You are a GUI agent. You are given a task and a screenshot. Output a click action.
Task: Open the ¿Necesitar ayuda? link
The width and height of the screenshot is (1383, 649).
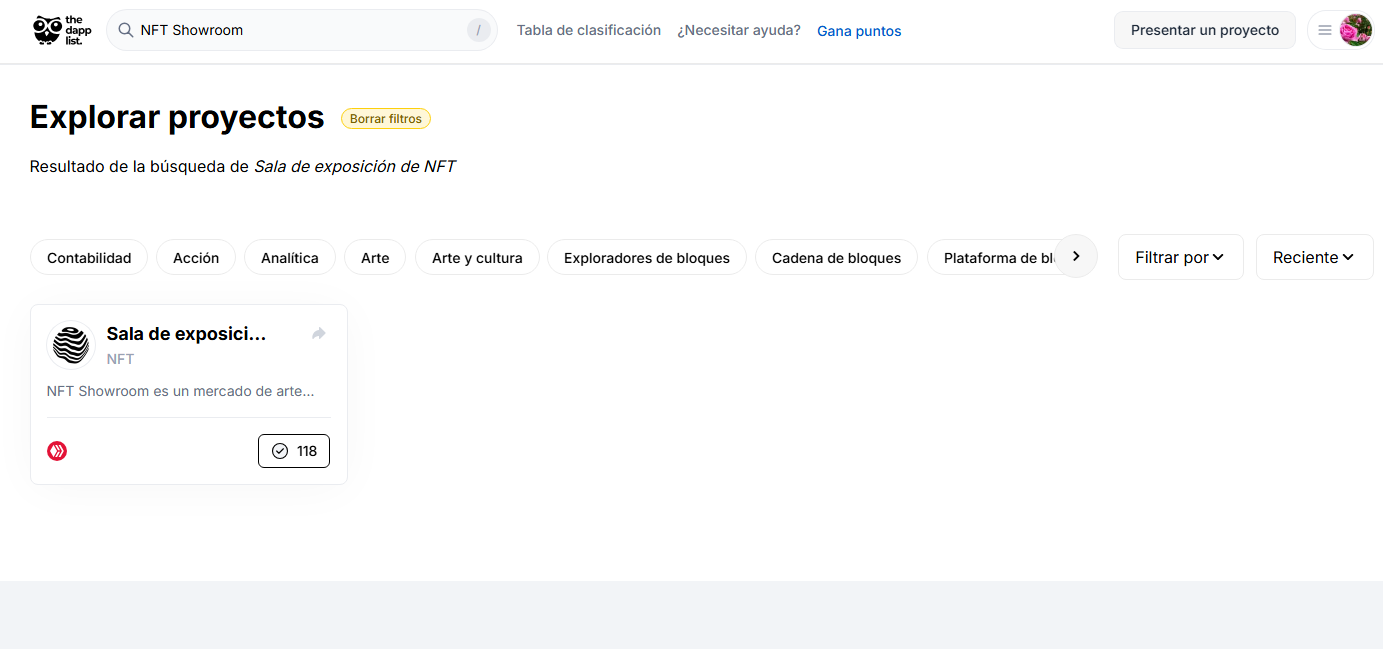tap(739, 30)
